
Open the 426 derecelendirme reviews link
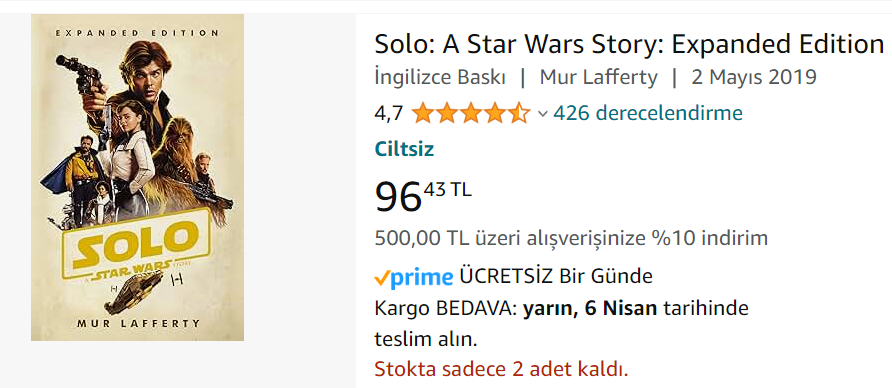(648, 113)
